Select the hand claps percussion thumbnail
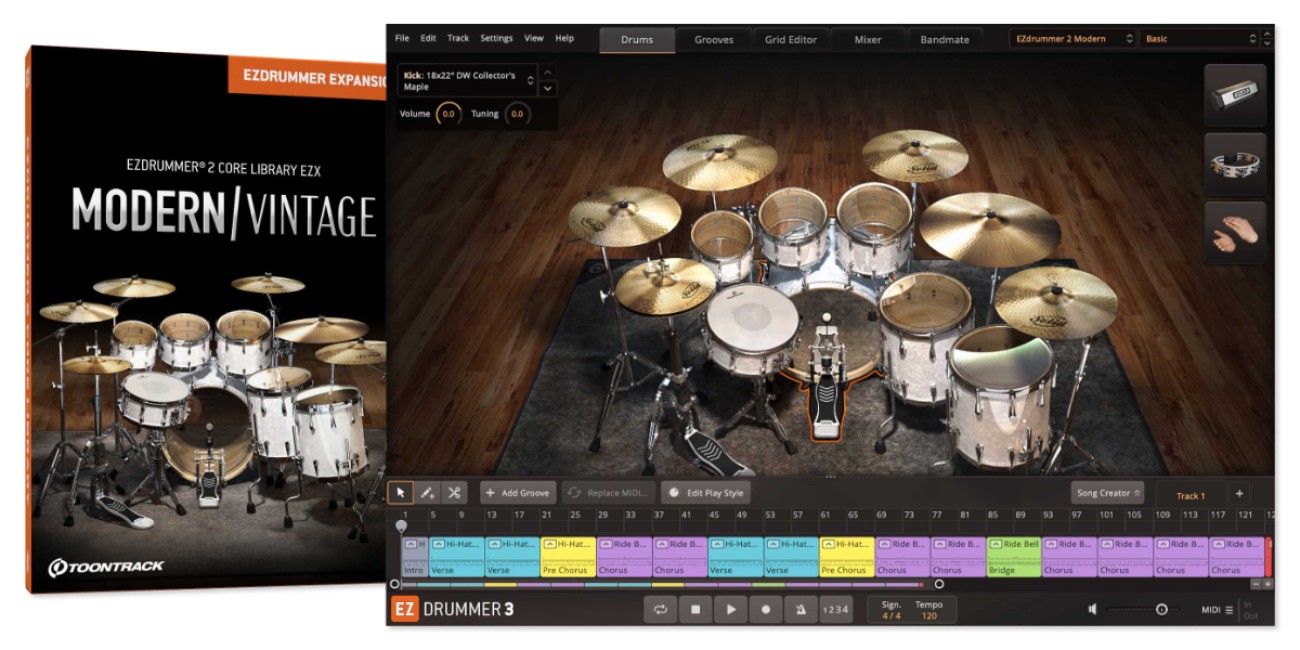This screenshot has height=650, width=1300. (1235, 233)
